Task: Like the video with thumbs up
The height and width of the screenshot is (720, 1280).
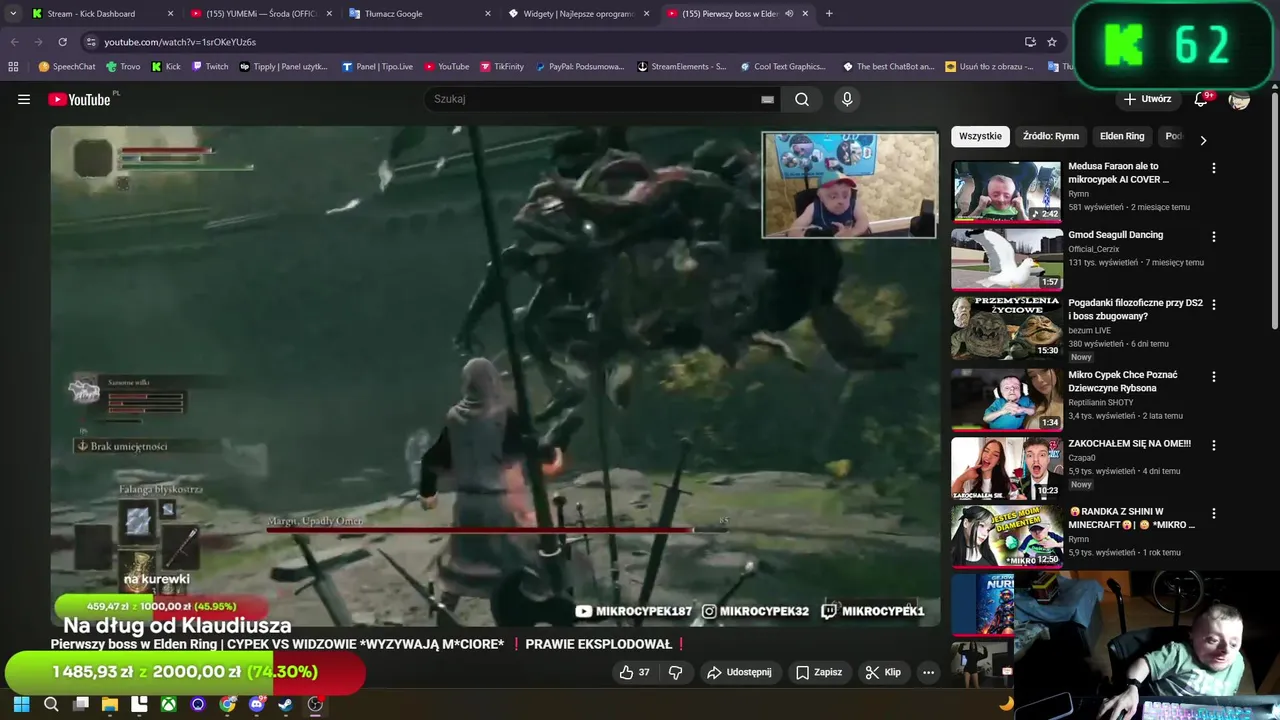Action: [x=634, y=672]
